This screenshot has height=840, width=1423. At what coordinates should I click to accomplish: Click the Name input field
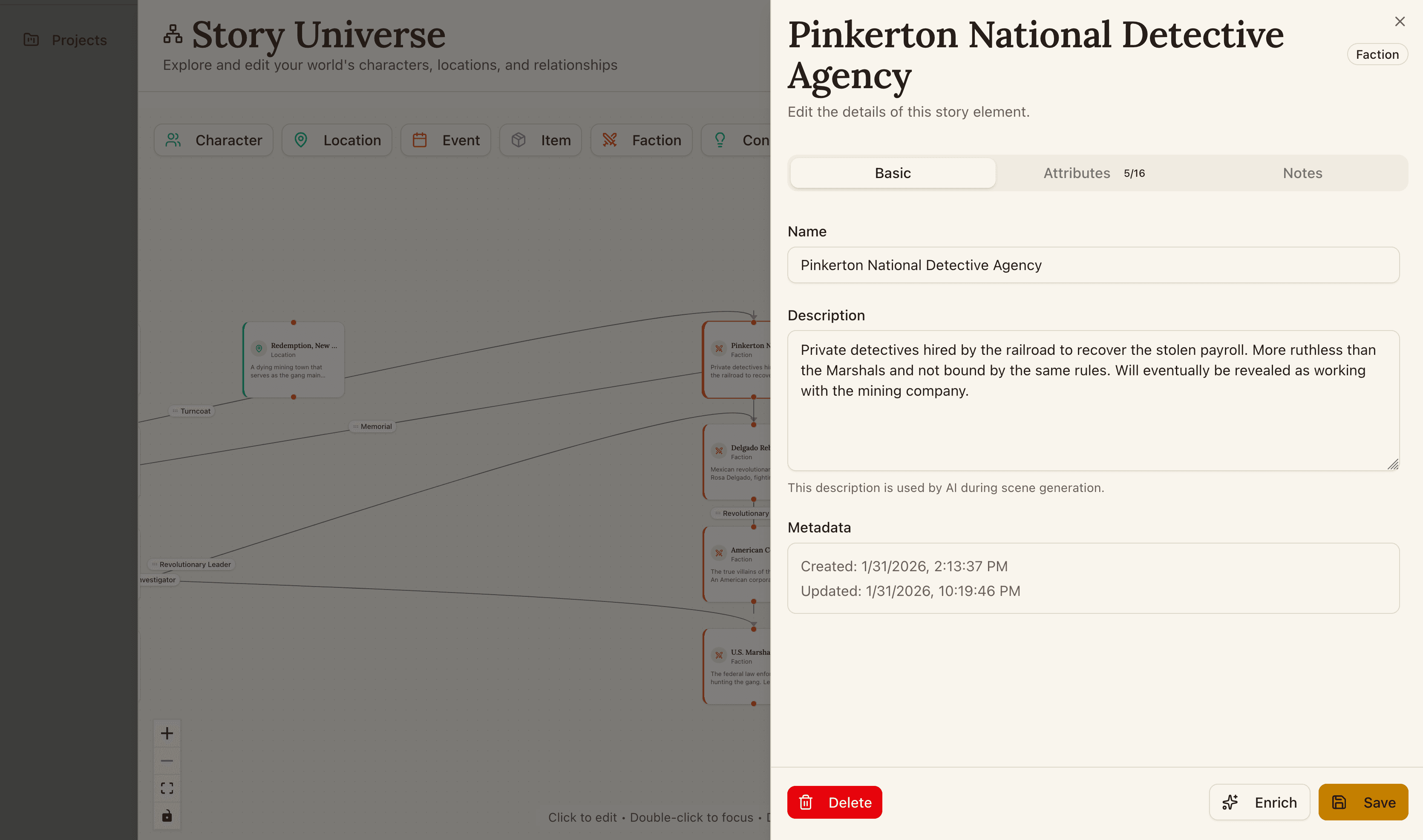(1093, 265)
